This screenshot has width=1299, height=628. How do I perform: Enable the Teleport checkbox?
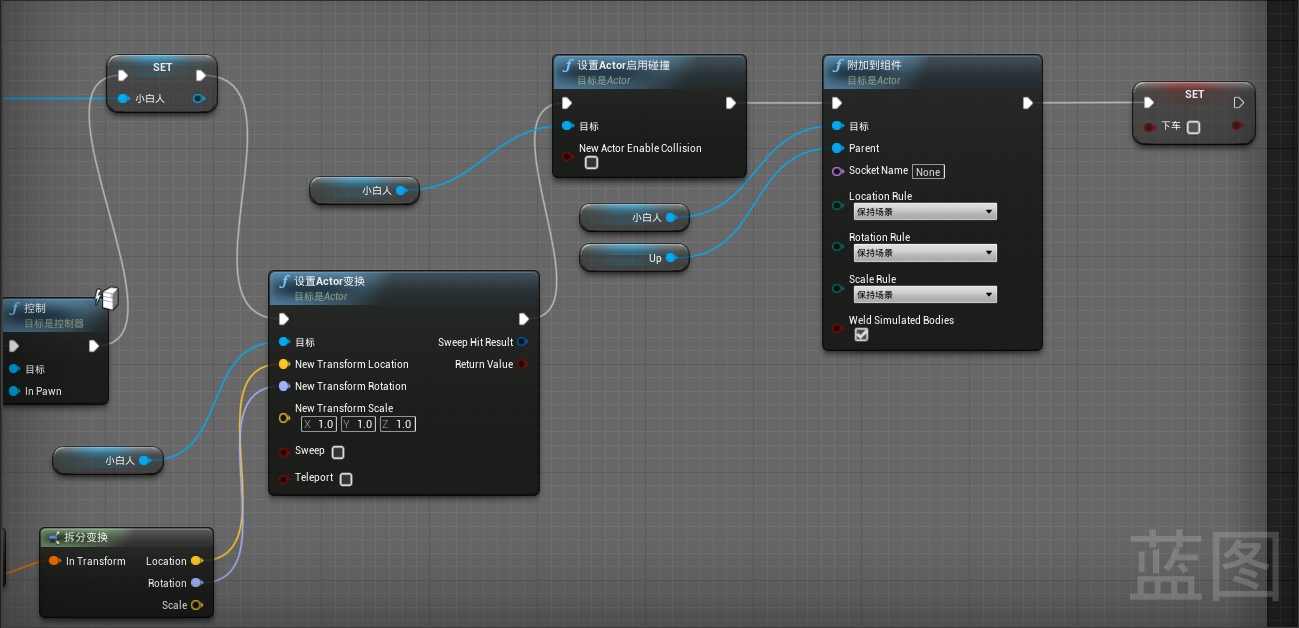(346, 479)
